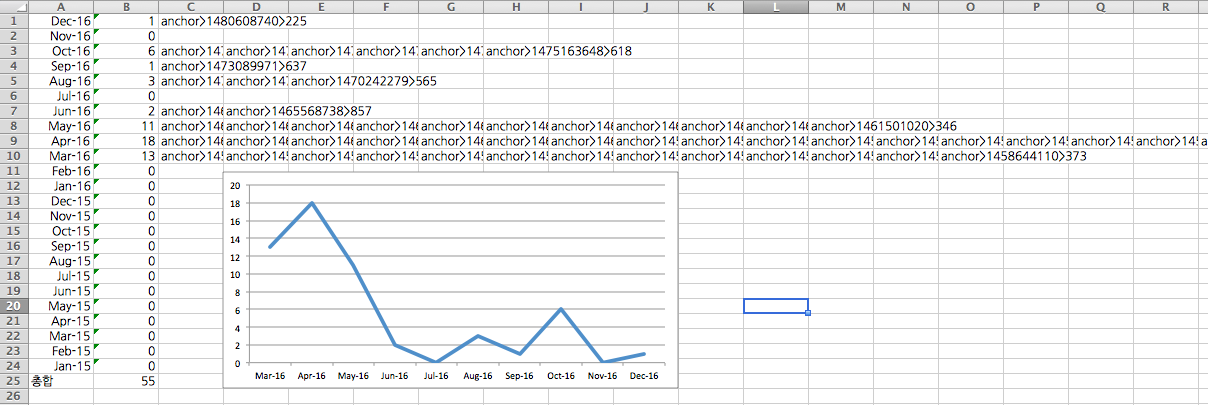Select the column A header
The image size is (1208, 405).
pos(63,6)
